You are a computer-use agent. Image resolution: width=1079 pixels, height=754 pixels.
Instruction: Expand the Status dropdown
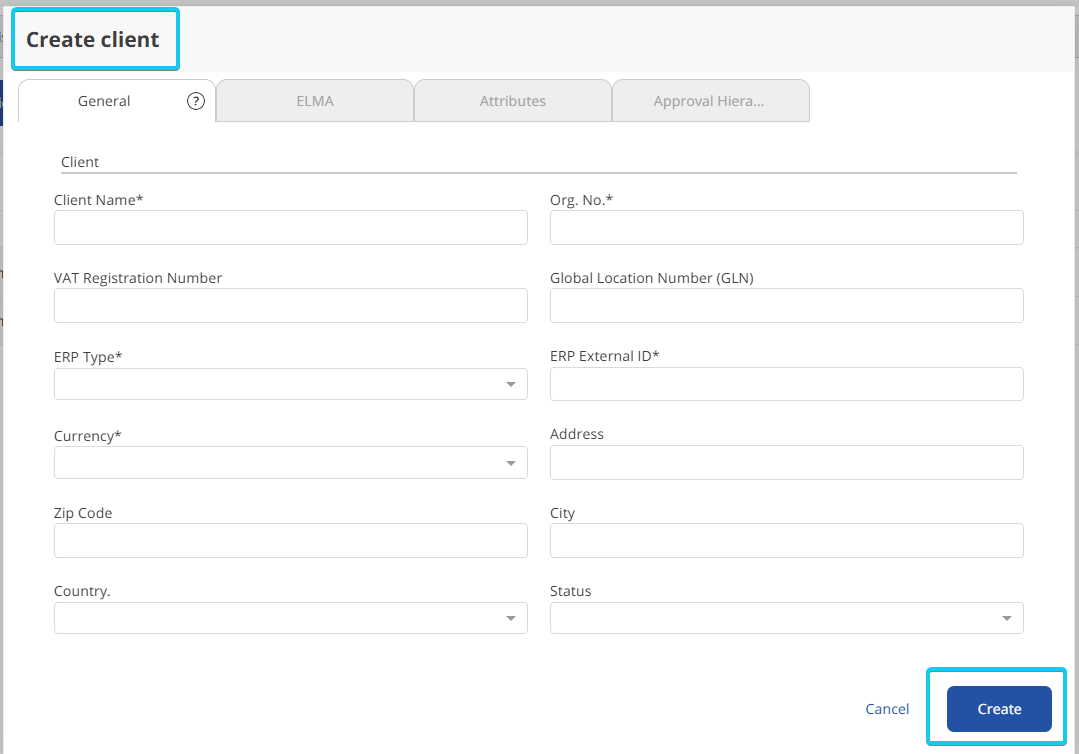pyautogui.click(x=787, y=618)
